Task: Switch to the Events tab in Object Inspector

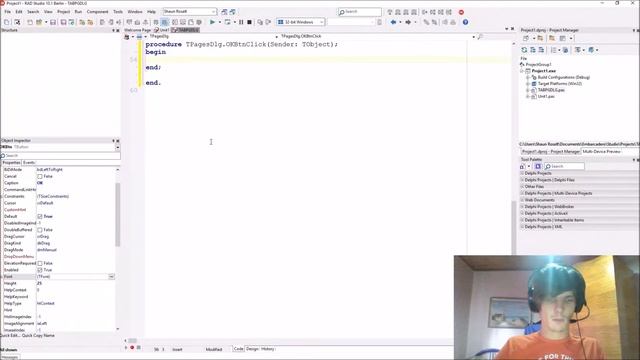Action: coord(29,162)
